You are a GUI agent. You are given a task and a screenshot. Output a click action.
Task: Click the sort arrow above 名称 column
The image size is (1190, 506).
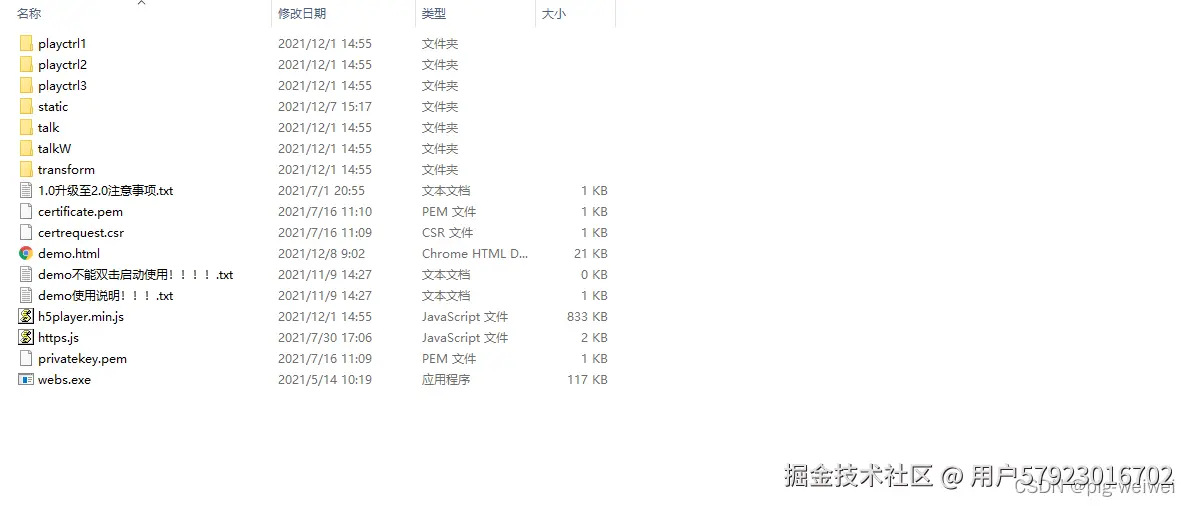[141, 2]
